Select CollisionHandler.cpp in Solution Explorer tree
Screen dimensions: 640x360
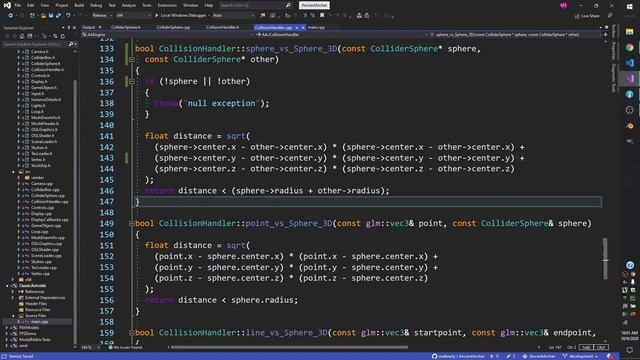pos(49,202)
